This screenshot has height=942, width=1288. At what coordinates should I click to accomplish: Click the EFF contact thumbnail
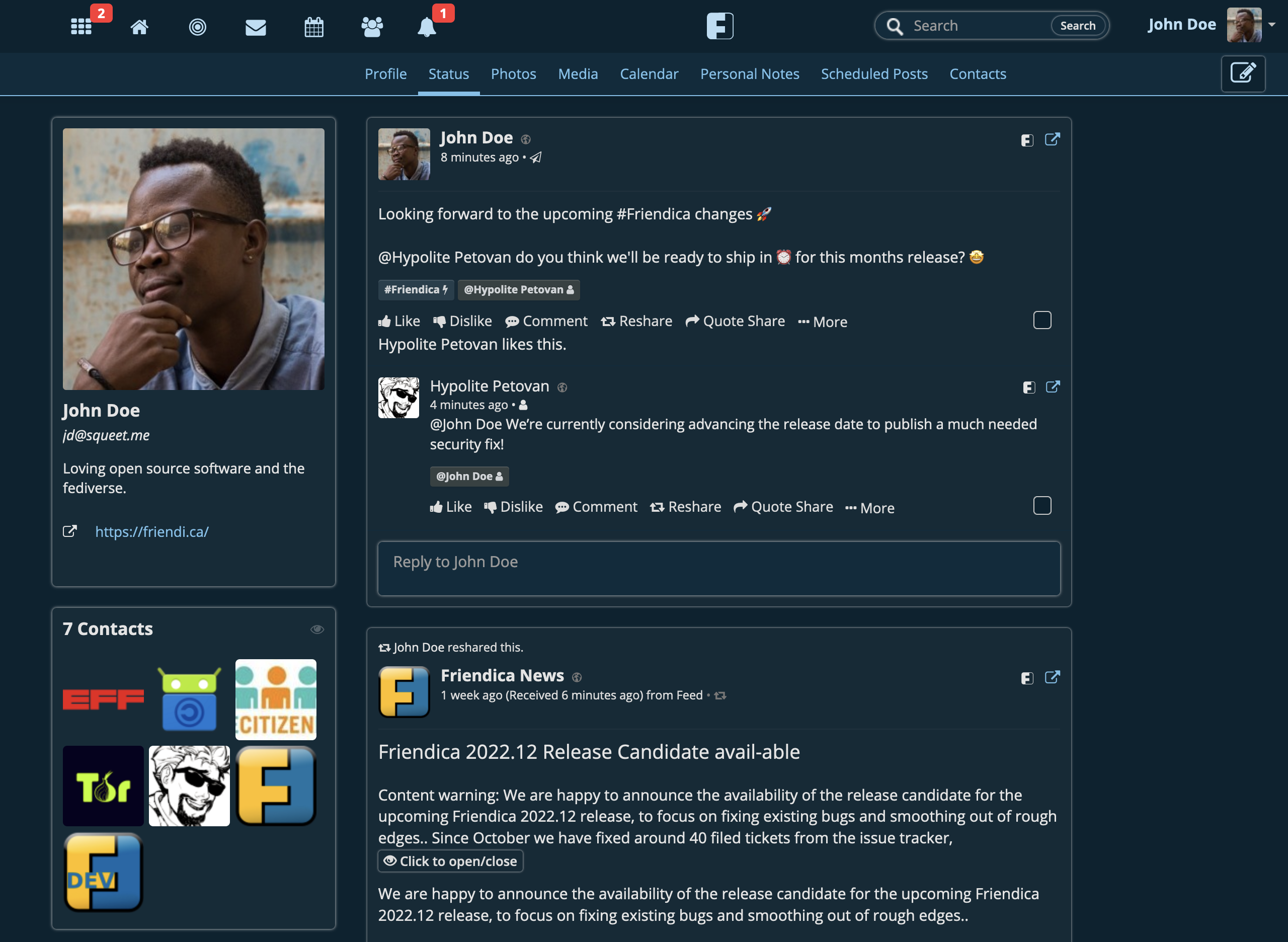[x=103, y=698]
